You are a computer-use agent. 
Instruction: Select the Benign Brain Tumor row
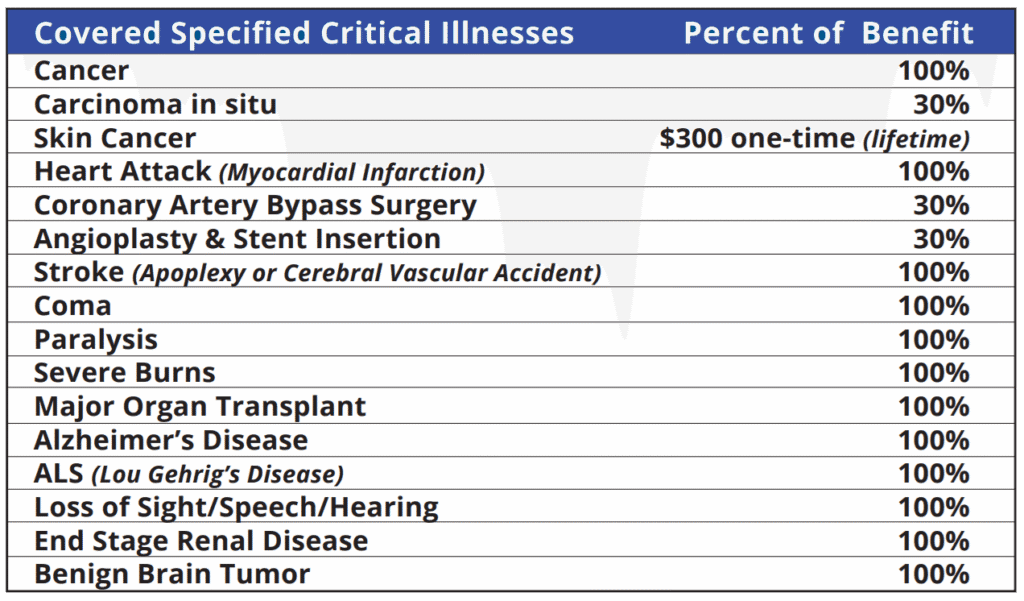pyautogui.click(x=172, y=575)
